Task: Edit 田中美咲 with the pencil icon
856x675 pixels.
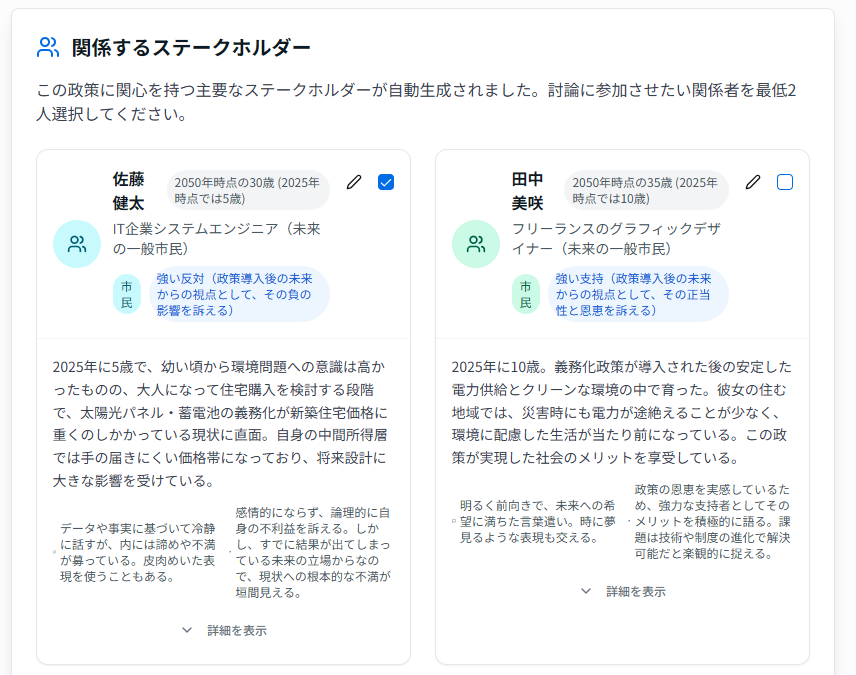Action: 753,182
